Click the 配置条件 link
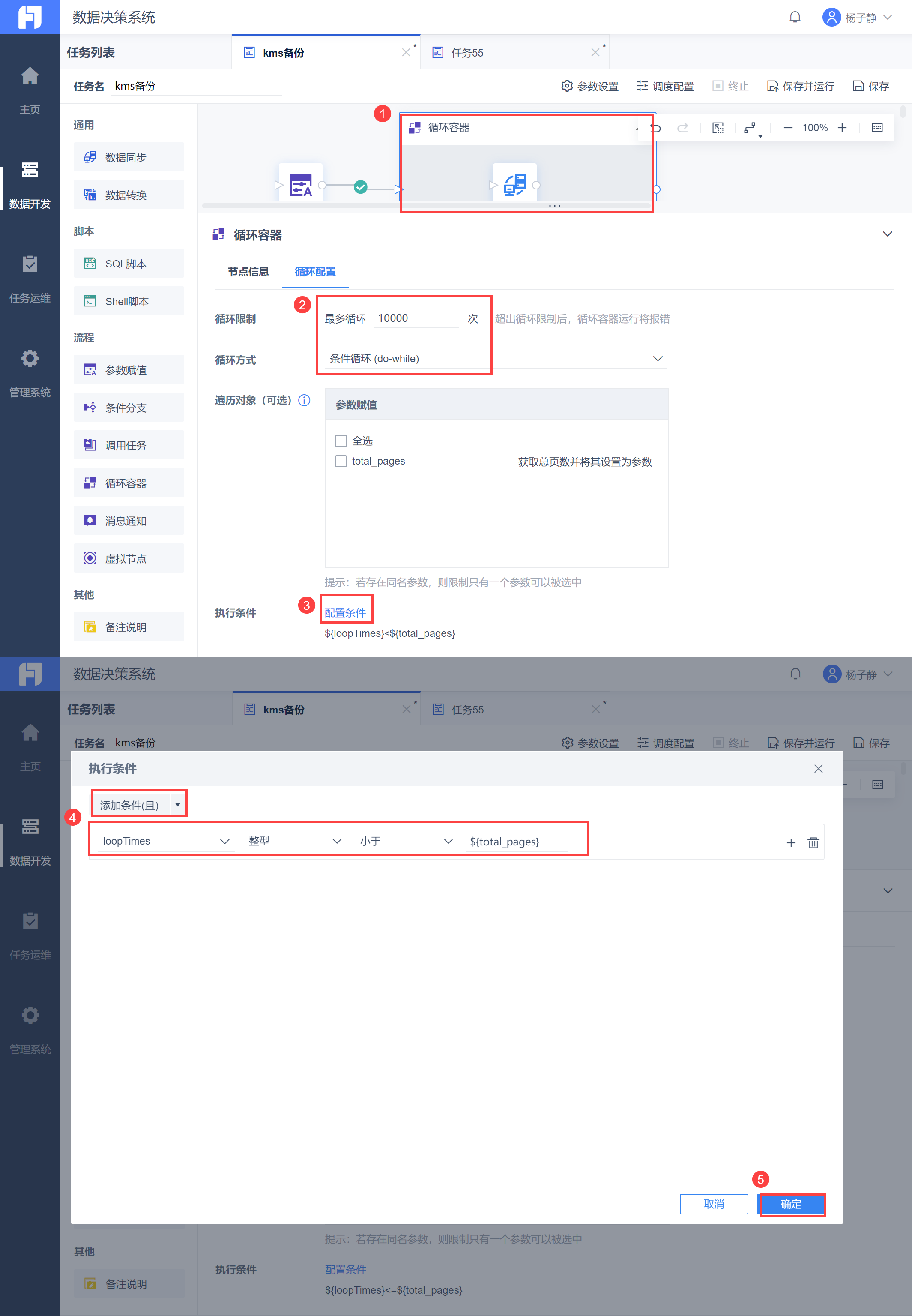Image resolution: width=912 pixels, height=1316 pixels. coord(345,613)
